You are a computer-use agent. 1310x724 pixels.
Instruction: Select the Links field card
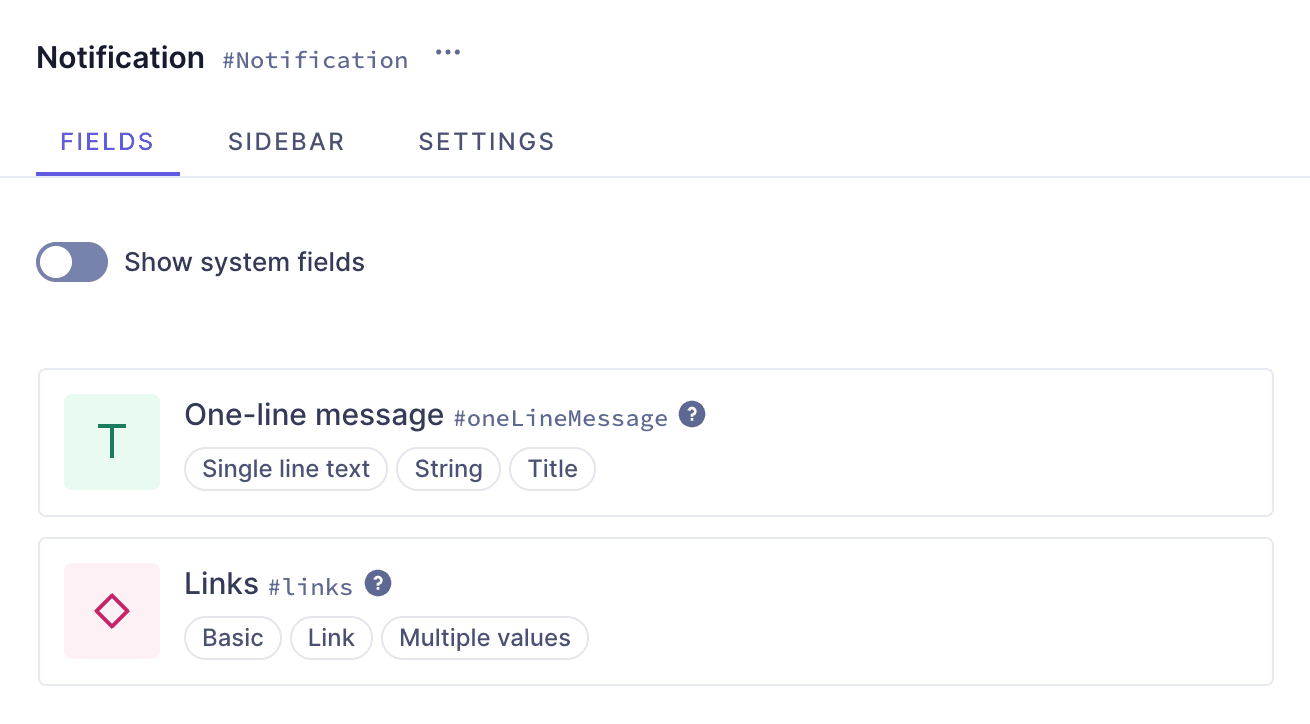click(900, 610)
